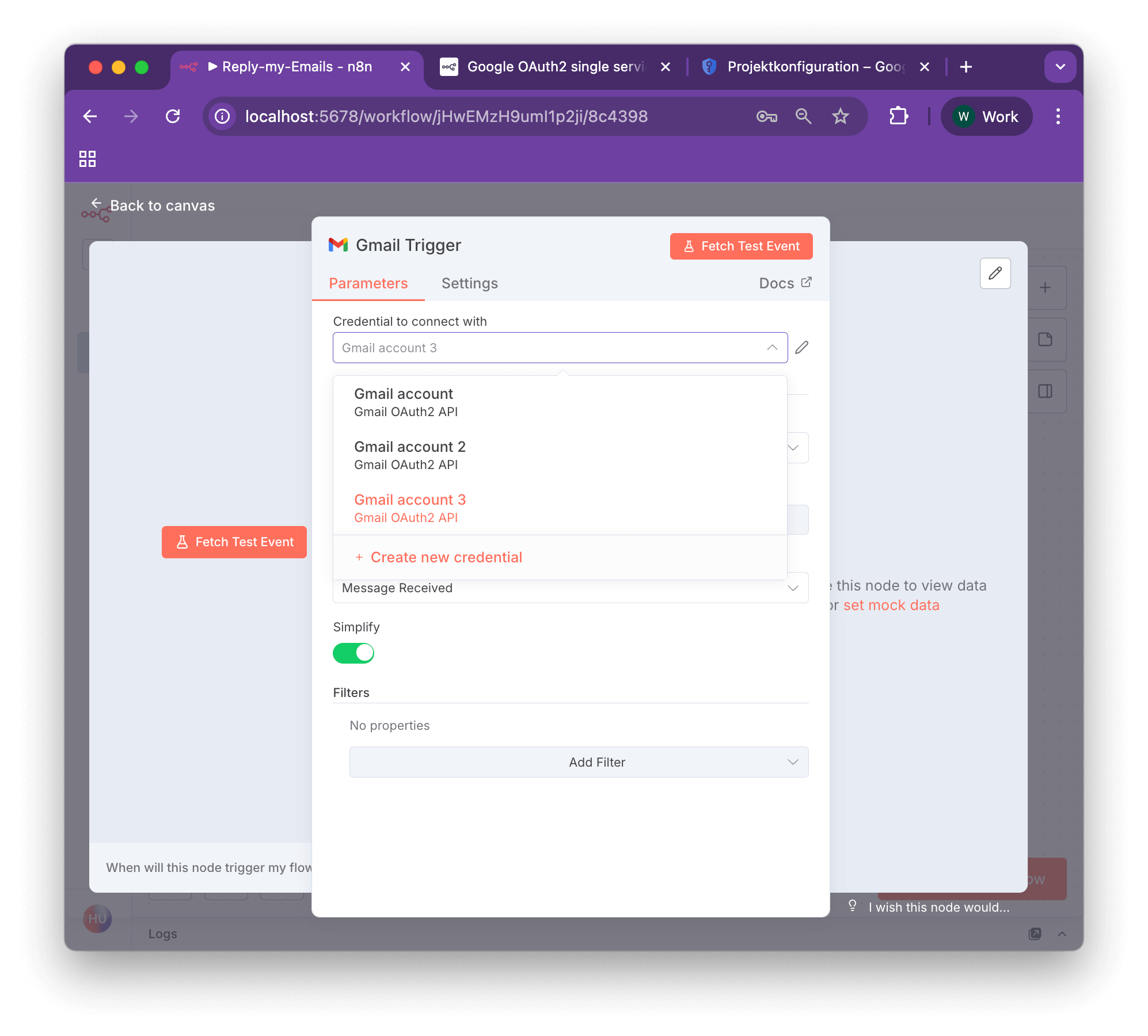Toggle the Simplify switch off
This screenshot has height=1036, width=1148.
click(x=353, y=653)
